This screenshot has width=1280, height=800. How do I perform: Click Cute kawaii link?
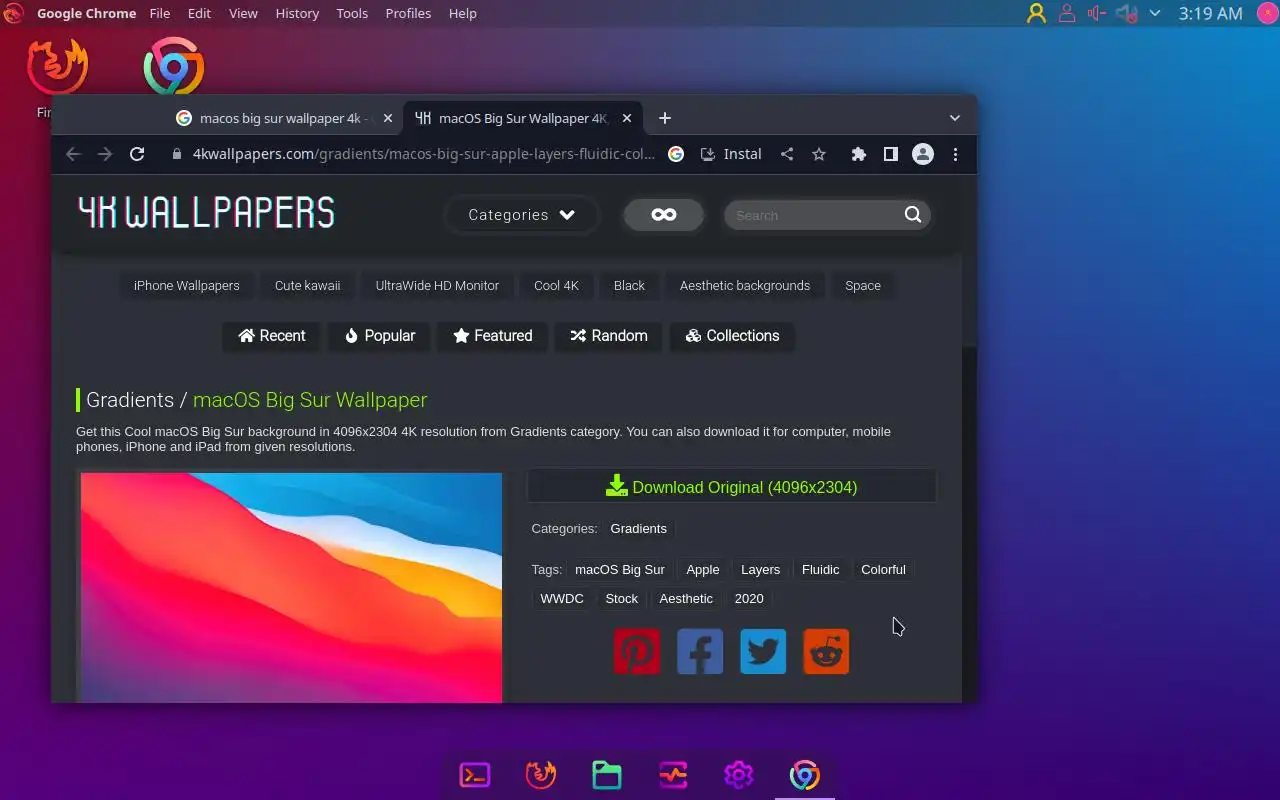(x=308, y=285)
